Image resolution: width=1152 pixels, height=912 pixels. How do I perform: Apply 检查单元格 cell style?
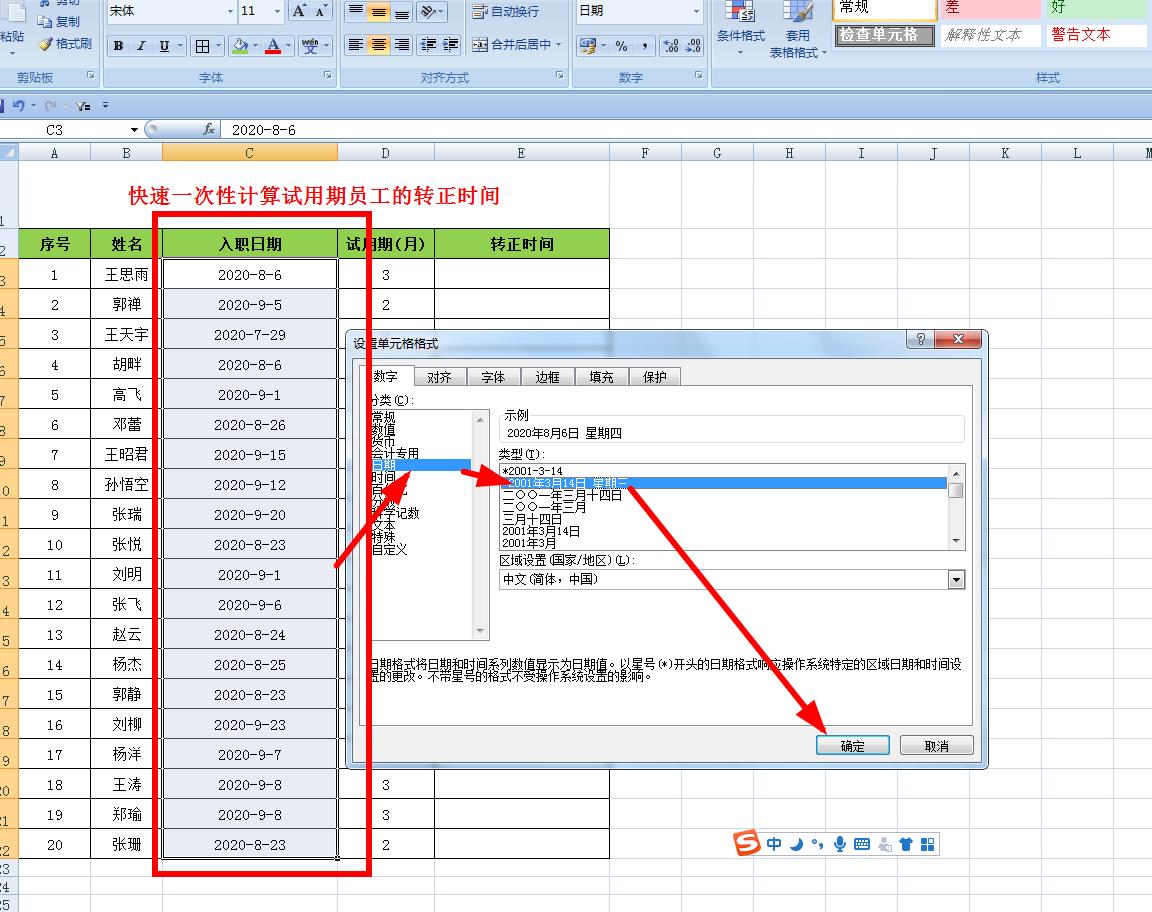(x=885, y=35)
